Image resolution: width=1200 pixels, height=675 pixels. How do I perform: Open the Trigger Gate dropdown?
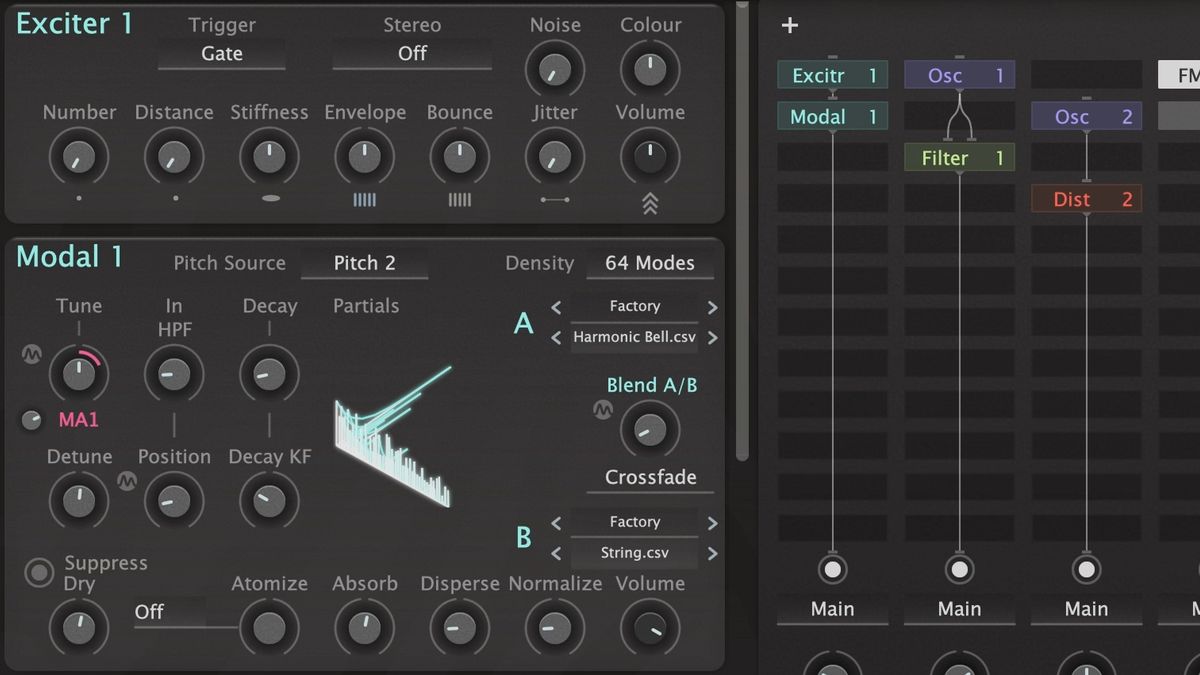tap(222, 54)
